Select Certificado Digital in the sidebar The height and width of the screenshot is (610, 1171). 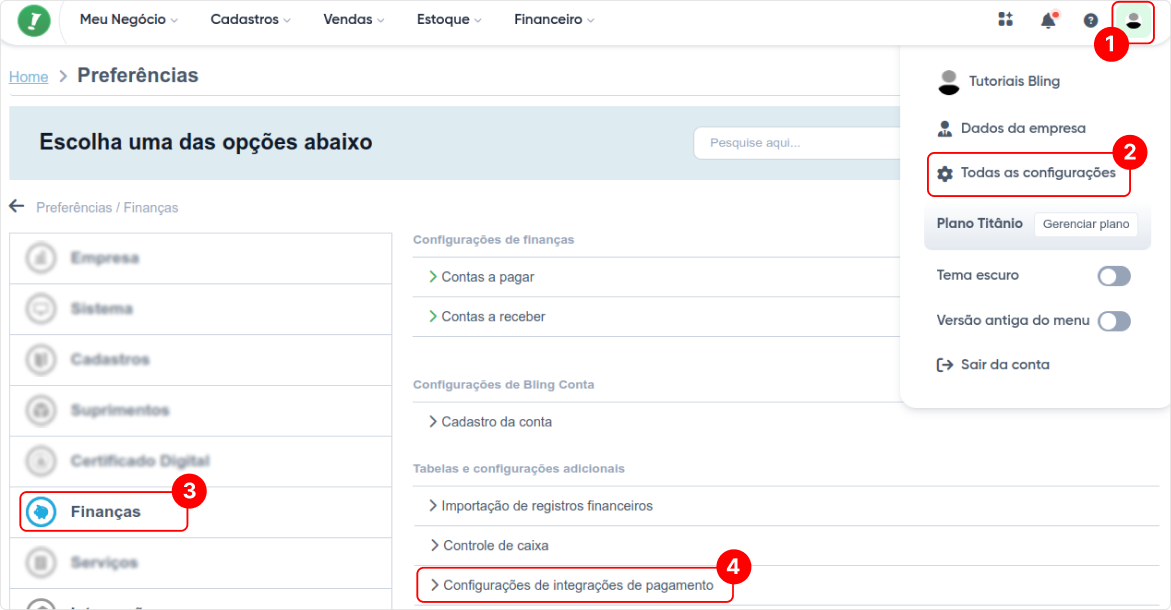[200, 461]
